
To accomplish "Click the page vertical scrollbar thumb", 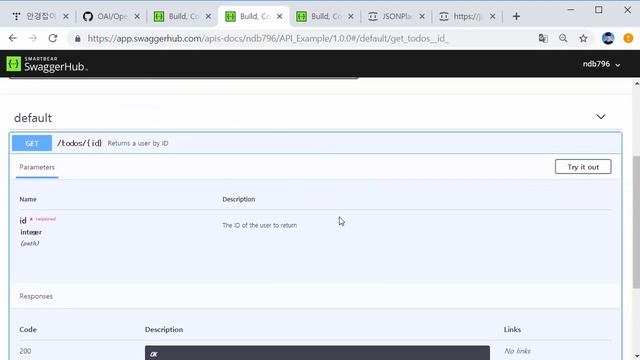I will (636, 222).
